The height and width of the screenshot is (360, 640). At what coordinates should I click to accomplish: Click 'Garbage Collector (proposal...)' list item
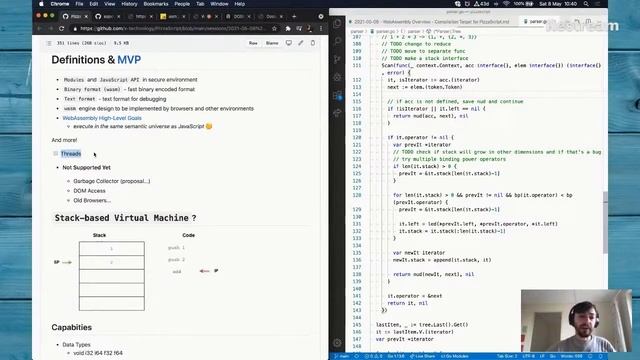[x=112, y=181]
